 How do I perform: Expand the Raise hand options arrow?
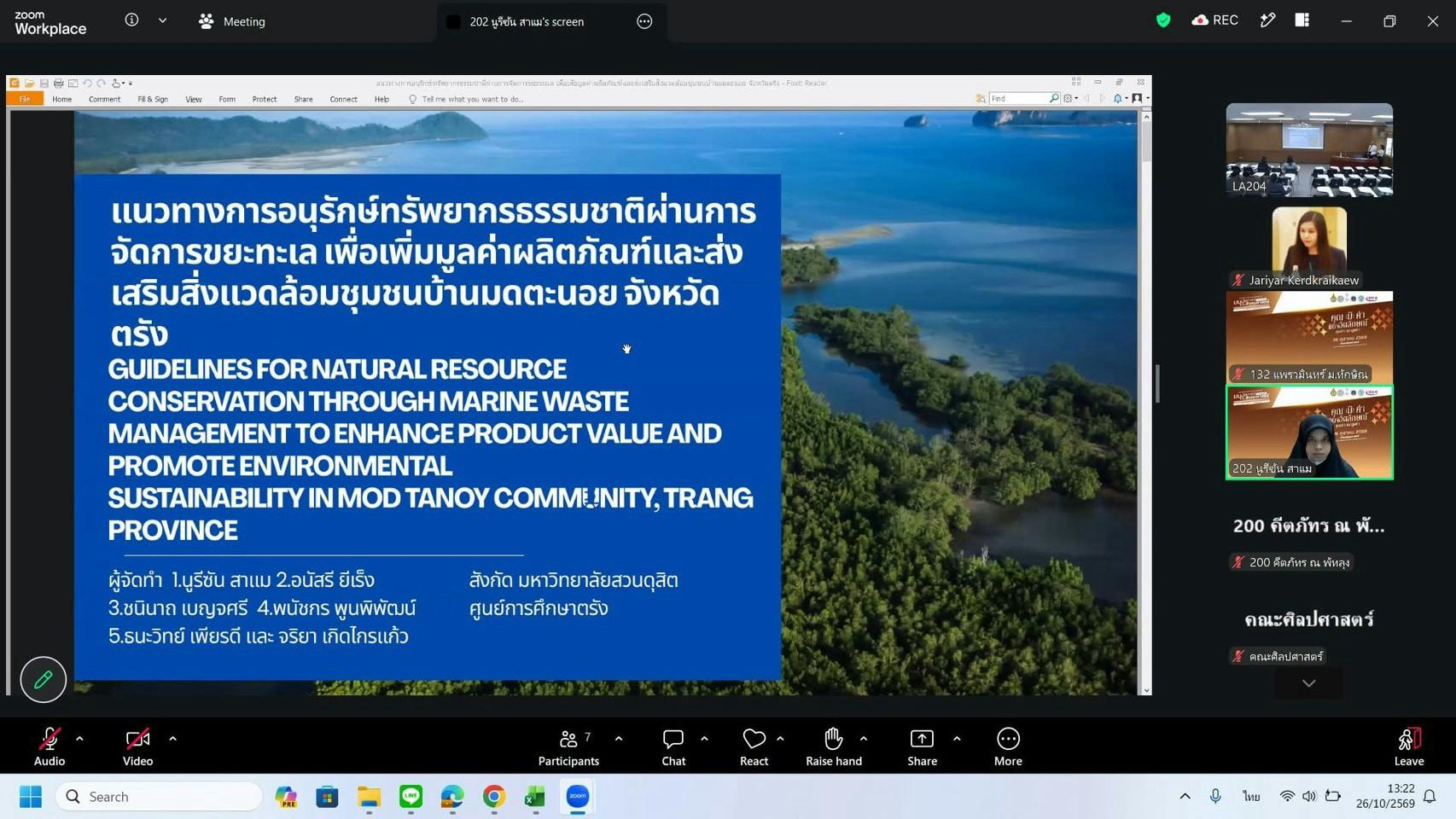click(x=864, y=739)
